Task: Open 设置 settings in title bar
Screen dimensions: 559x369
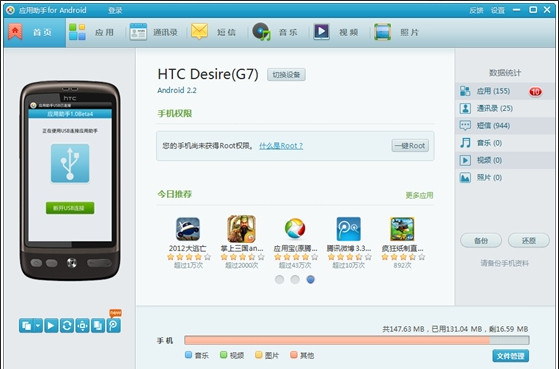Action: [498, 10]
